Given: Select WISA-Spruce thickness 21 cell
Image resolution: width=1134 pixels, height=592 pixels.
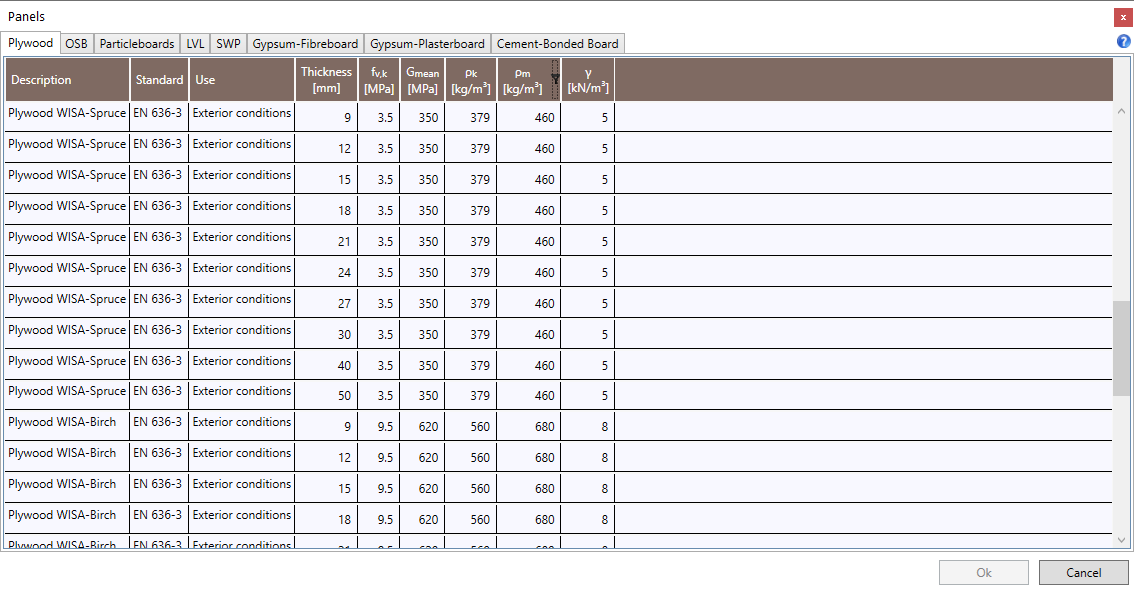Looking at the screenshot, I should [326, 241].
